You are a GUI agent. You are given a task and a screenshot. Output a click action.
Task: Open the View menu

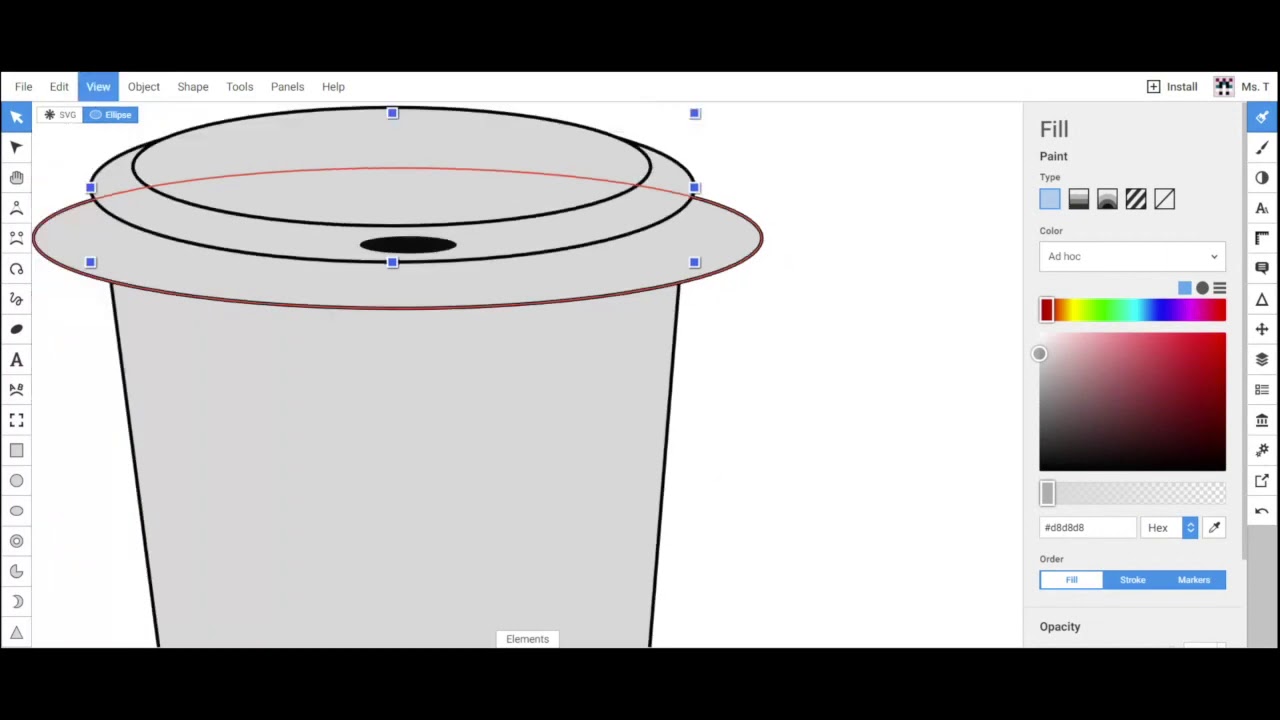(x=98, y=87)
